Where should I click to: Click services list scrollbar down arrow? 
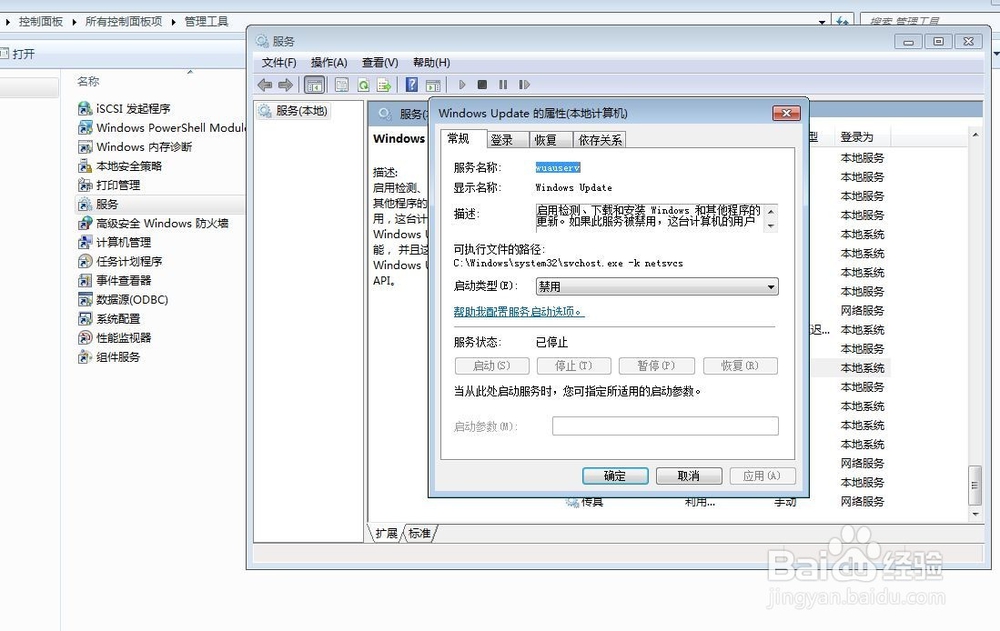[x=975, y=514]
